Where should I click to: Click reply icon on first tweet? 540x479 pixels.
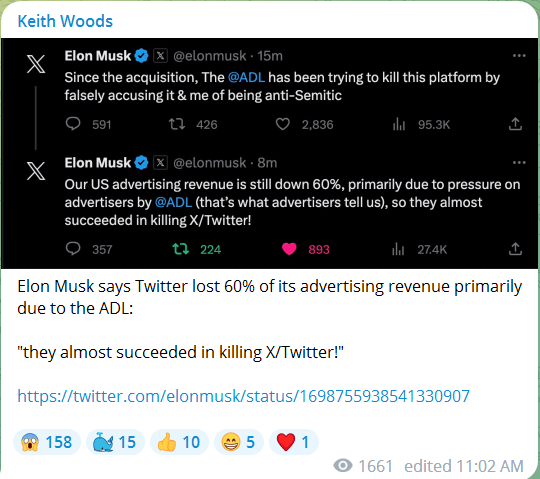(73, 124)
